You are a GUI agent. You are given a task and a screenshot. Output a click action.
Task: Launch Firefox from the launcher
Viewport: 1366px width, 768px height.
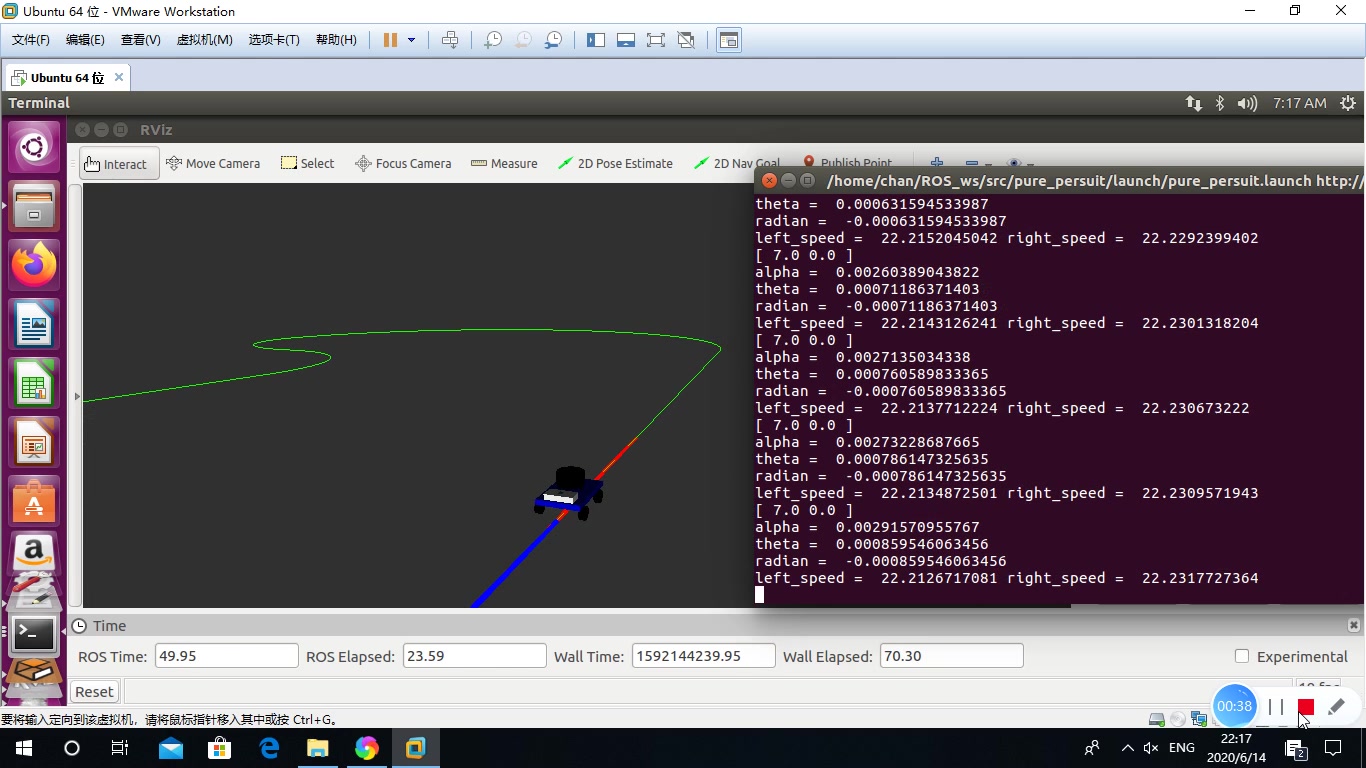pyautogui.click(x=34, y=265)
